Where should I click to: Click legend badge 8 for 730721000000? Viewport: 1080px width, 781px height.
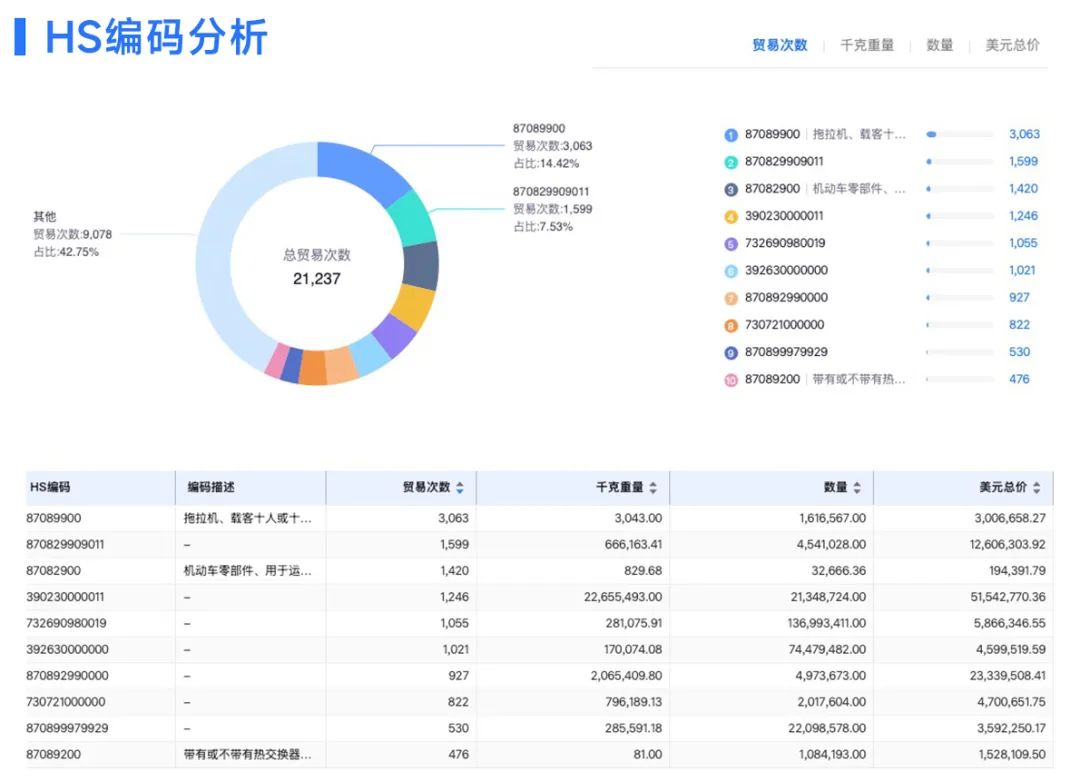pyautogui.click(x=731, y=326)
